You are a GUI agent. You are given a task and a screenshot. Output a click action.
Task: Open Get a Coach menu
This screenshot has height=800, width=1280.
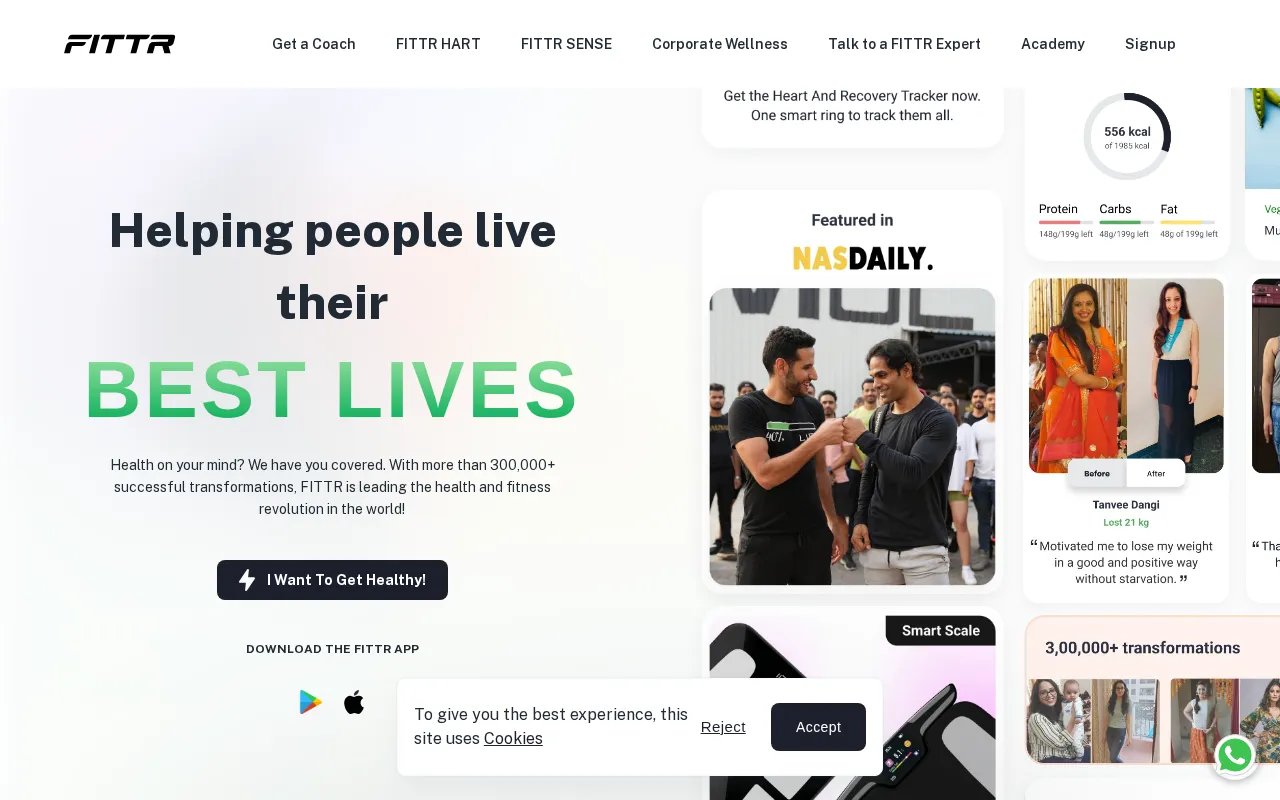point(314,44)
